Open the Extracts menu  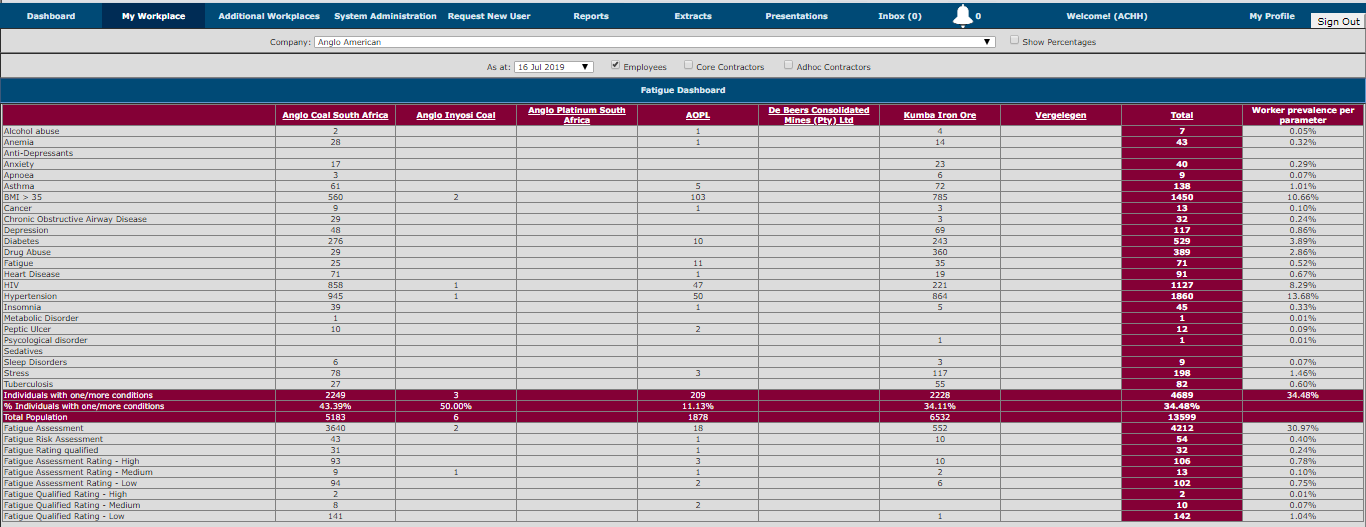coord(693,16)
